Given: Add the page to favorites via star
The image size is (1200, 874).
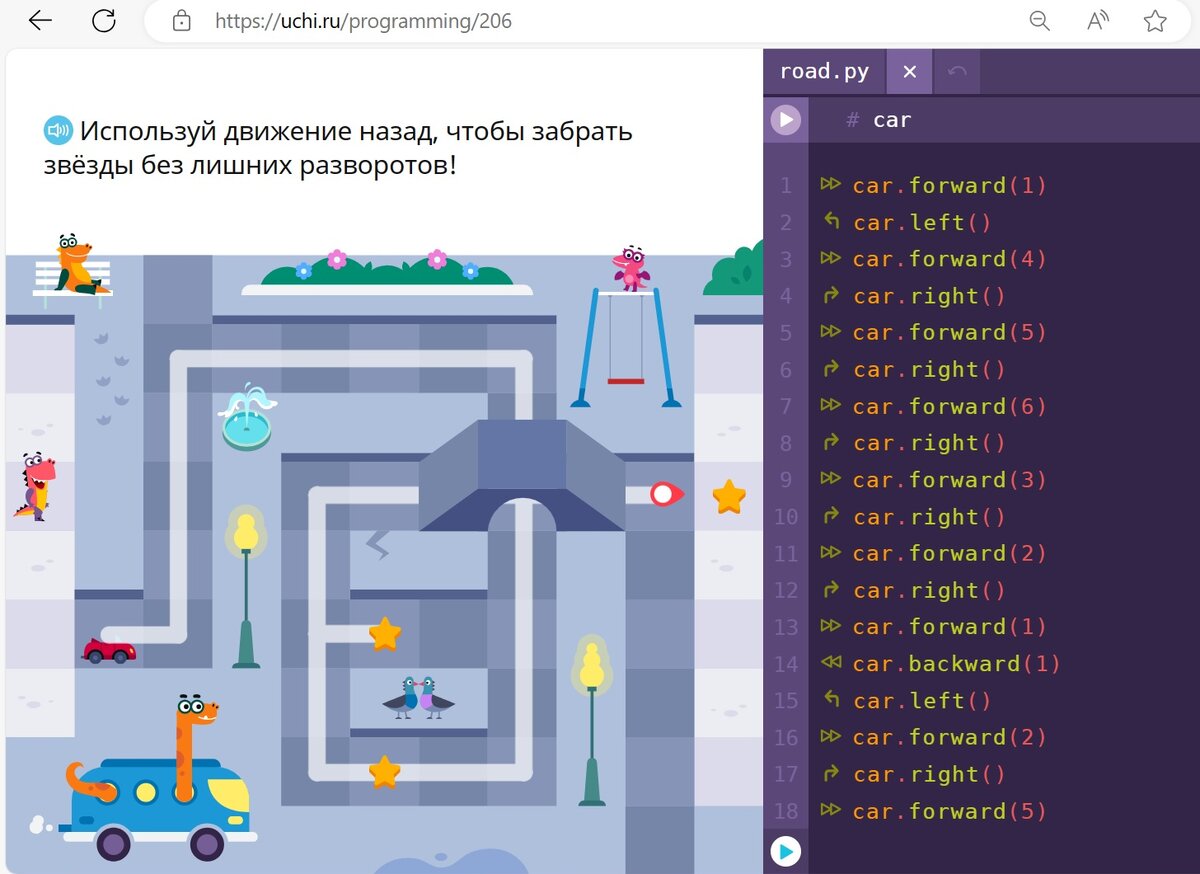Looking at the screenshot, I should (x=1155, y=20).
